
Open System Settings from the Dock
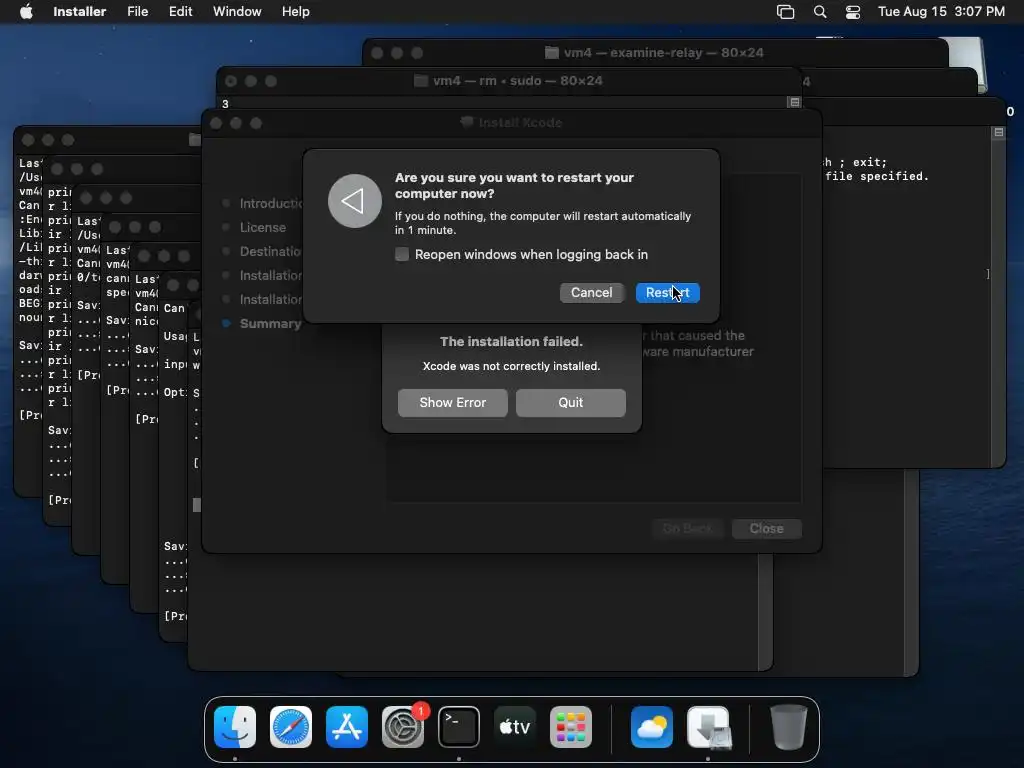click(403, 727)
